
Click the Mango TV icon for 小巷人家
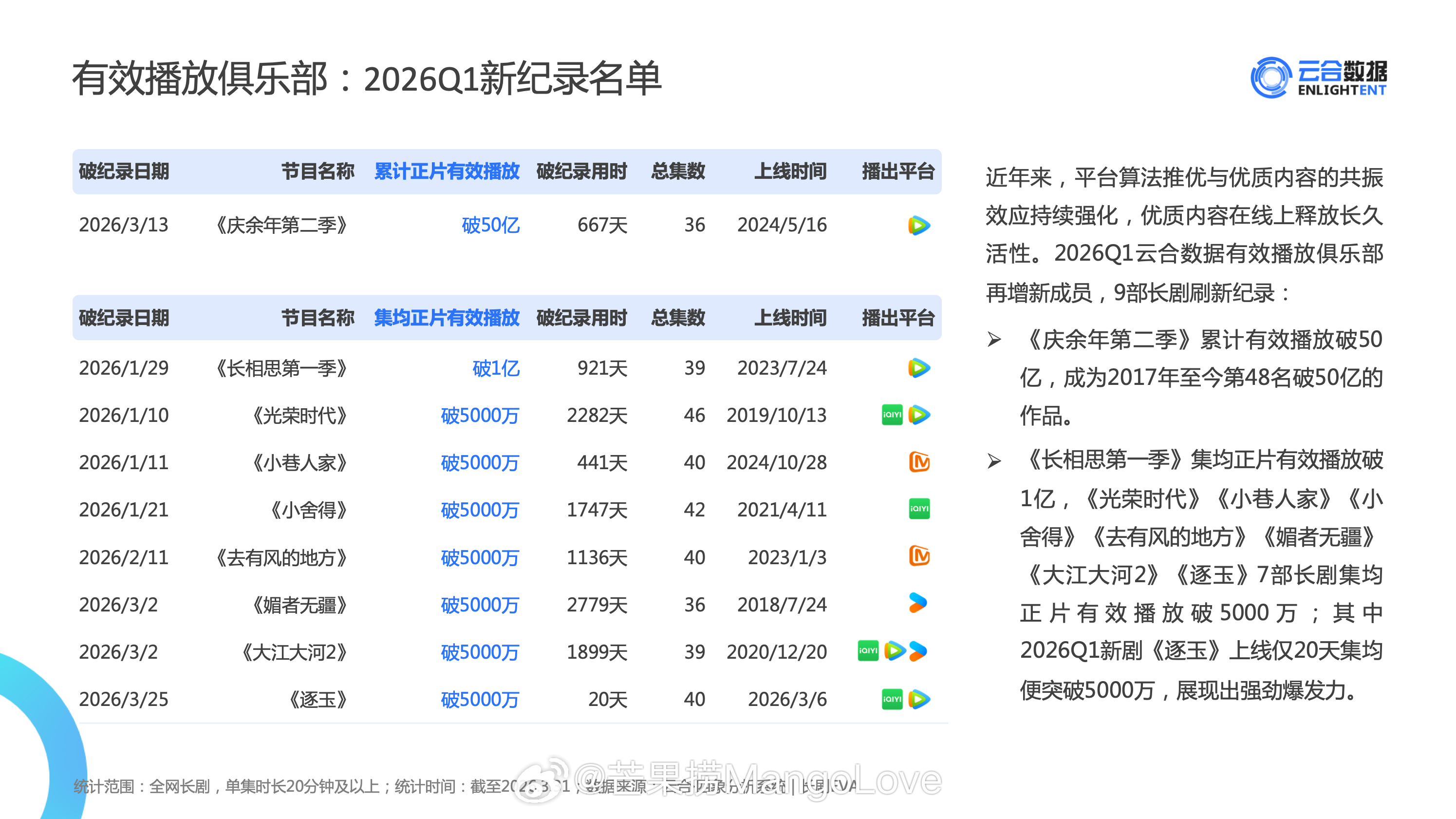(920, 463)
